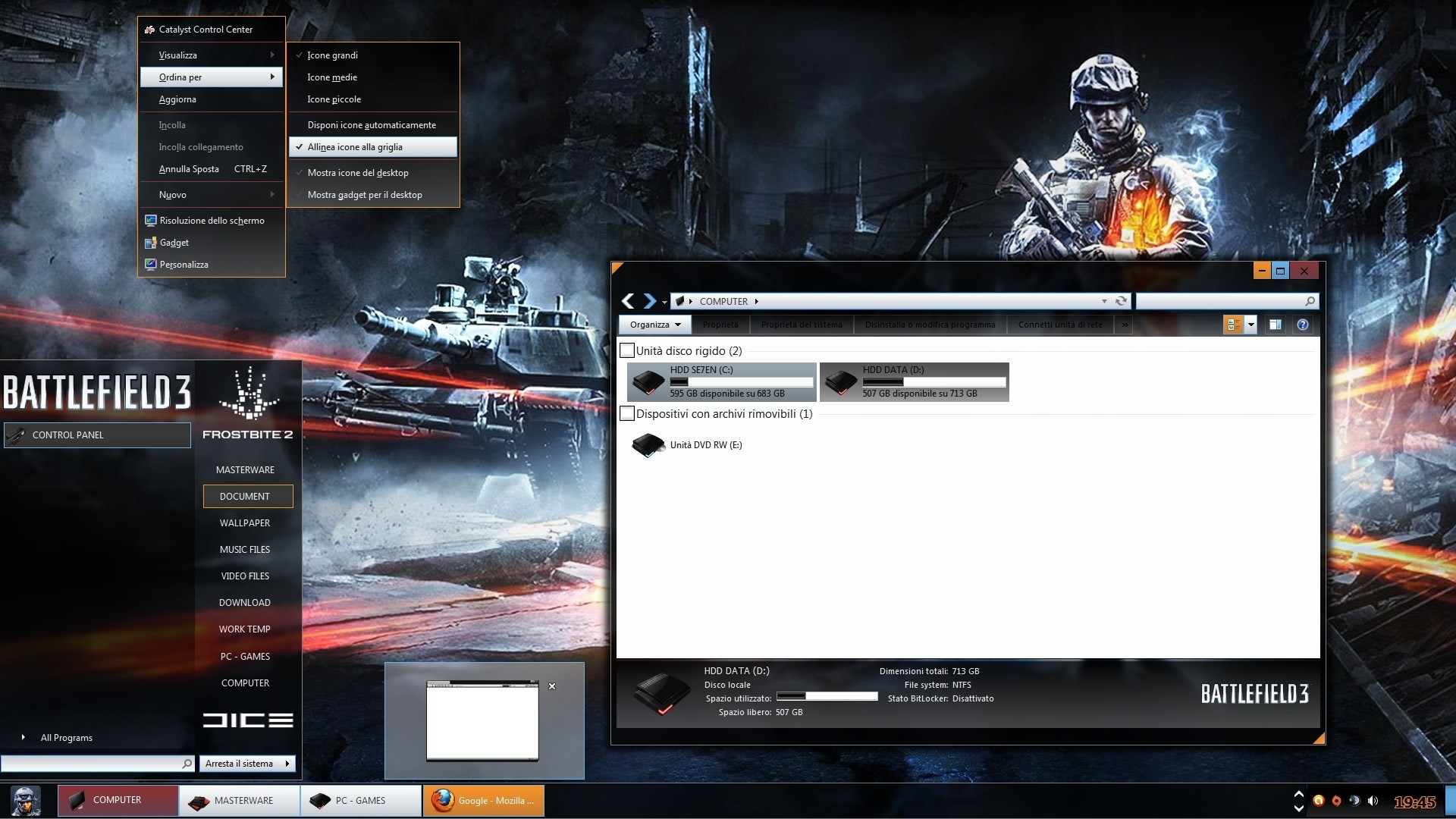Select the HDD DATA (D:) drive icon
The image size is (1456, 819).
(x=841, y=382)
